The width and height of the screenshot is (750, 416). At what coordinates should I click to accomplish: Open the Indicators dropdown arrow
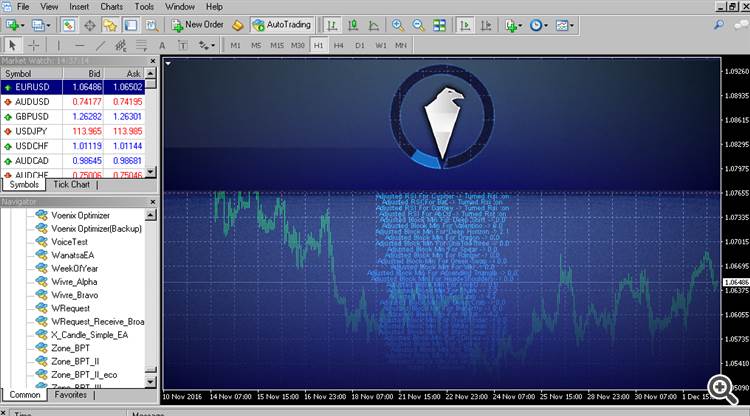(520, 25)
